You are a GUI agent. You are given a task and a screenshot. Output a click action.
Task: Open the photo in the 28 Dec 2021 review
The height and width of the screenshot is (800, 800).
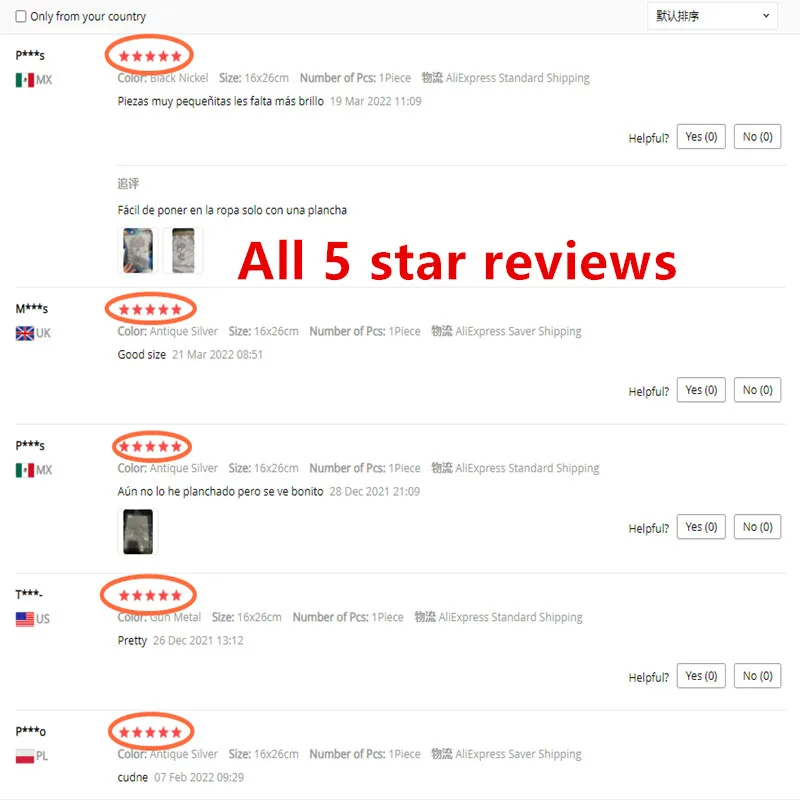click(x=138, y=531)
